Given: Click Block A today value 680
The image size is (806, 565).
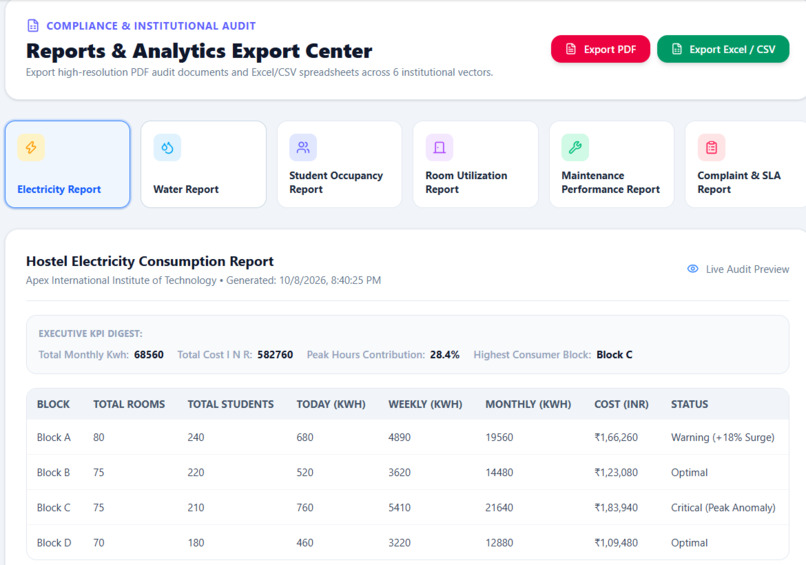Looking at the screenshot, I should 305,438.
